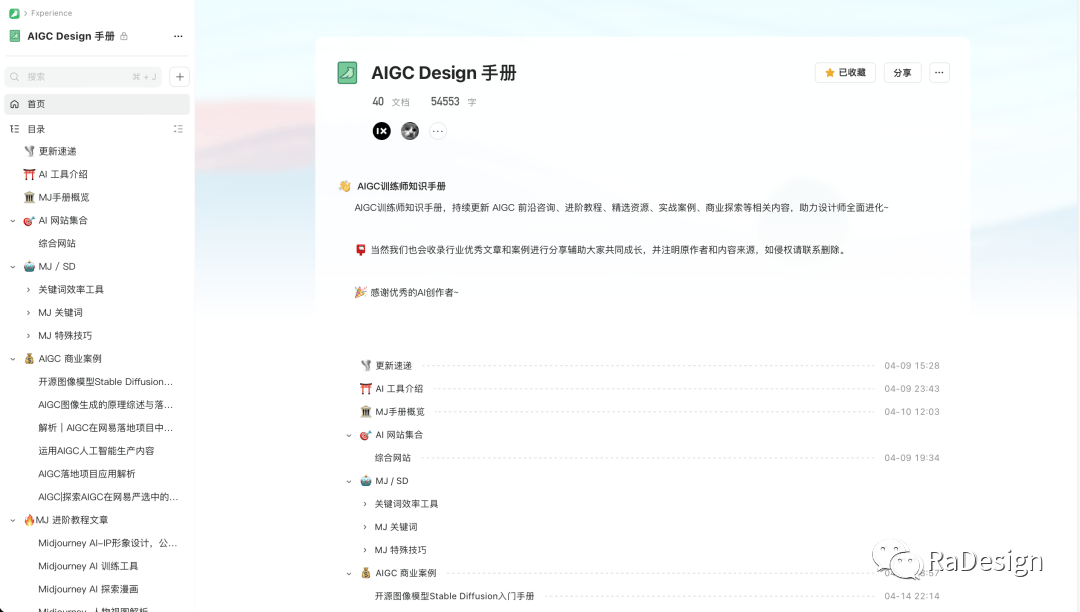
Task: Open 运用AIGC人工智能生产内容 in sidebar
Action: point(96,451)
